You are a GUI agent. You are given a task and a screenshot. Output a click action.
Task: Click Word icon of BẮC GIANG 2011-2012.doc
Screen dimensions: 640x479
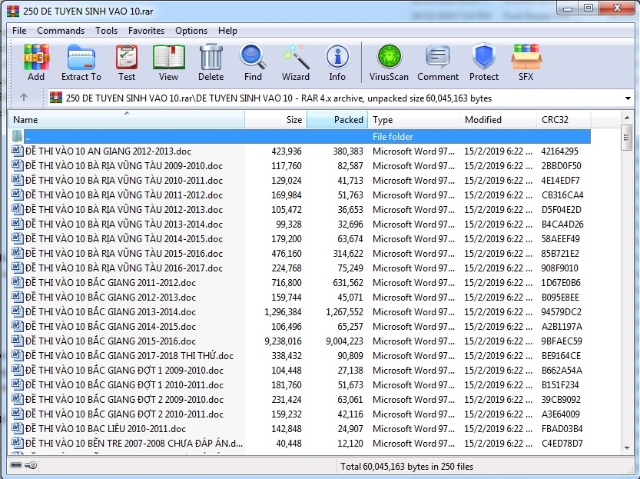[x=17, y=282]
